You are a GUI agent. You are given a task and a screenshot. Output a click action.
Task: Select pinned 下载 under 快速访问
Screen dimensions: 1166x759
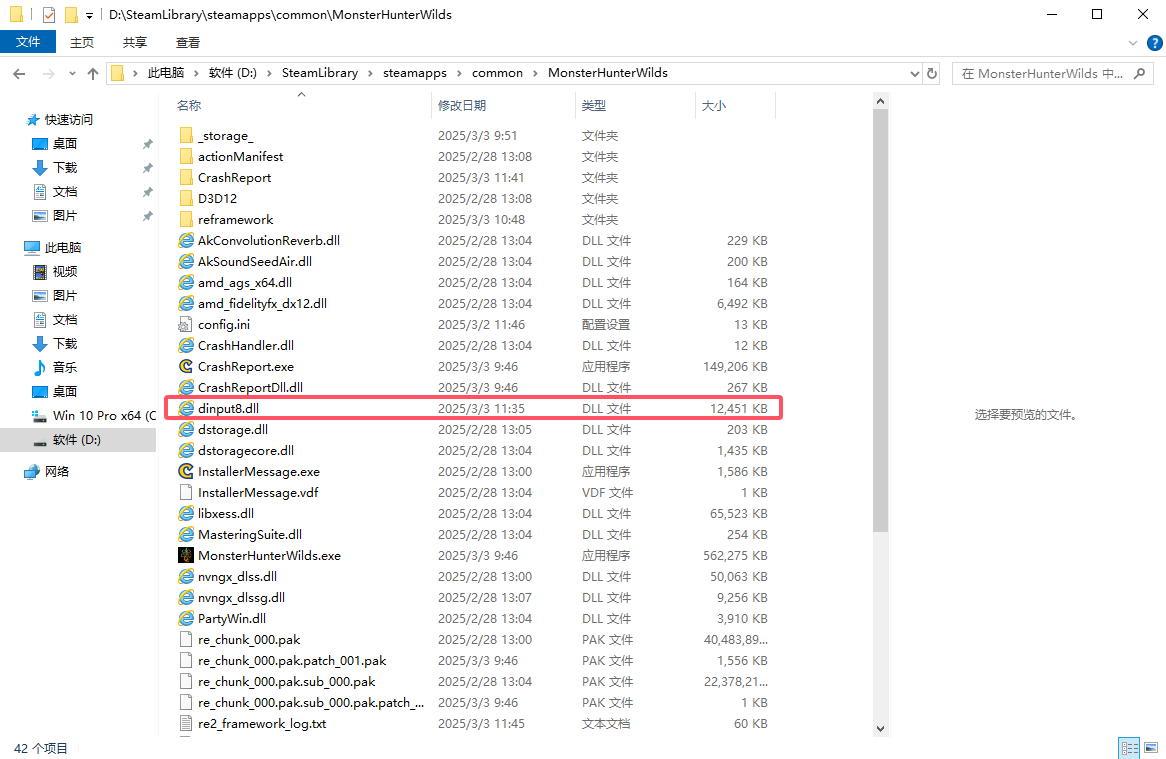65,168
